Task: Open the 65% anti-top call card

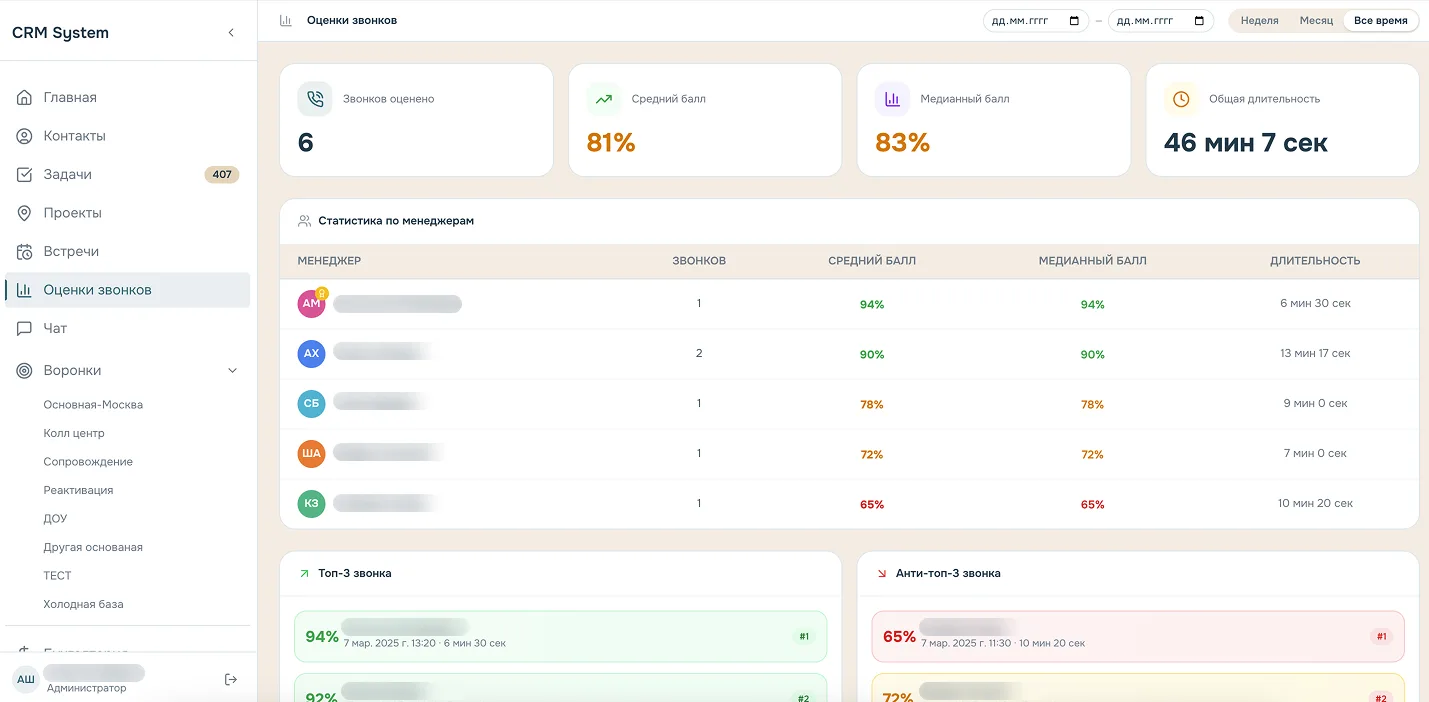Action: [1138, 636]
